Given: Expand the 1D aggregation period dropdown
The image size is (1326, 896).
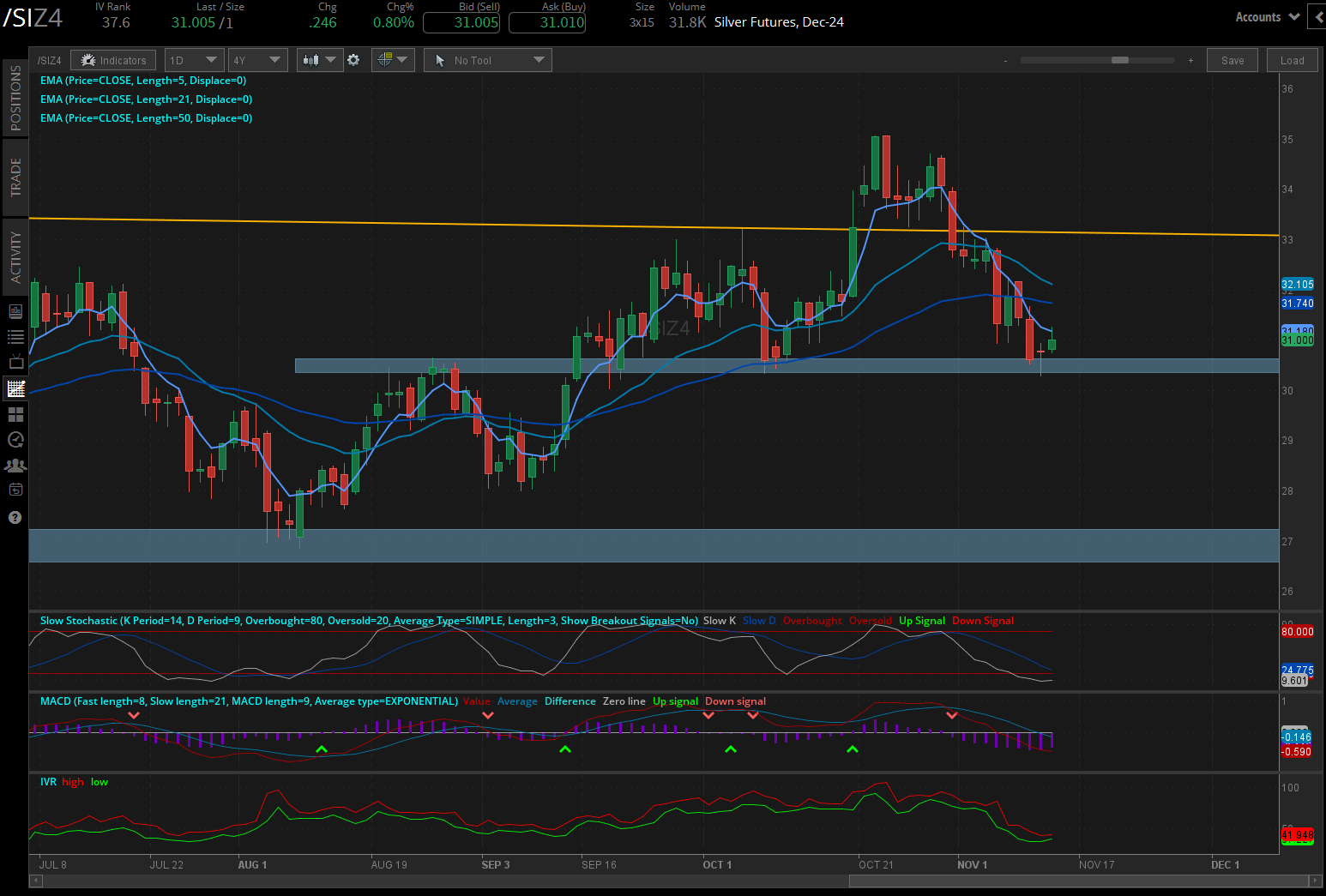Looking at the screenshot, I should pos(194,60).
